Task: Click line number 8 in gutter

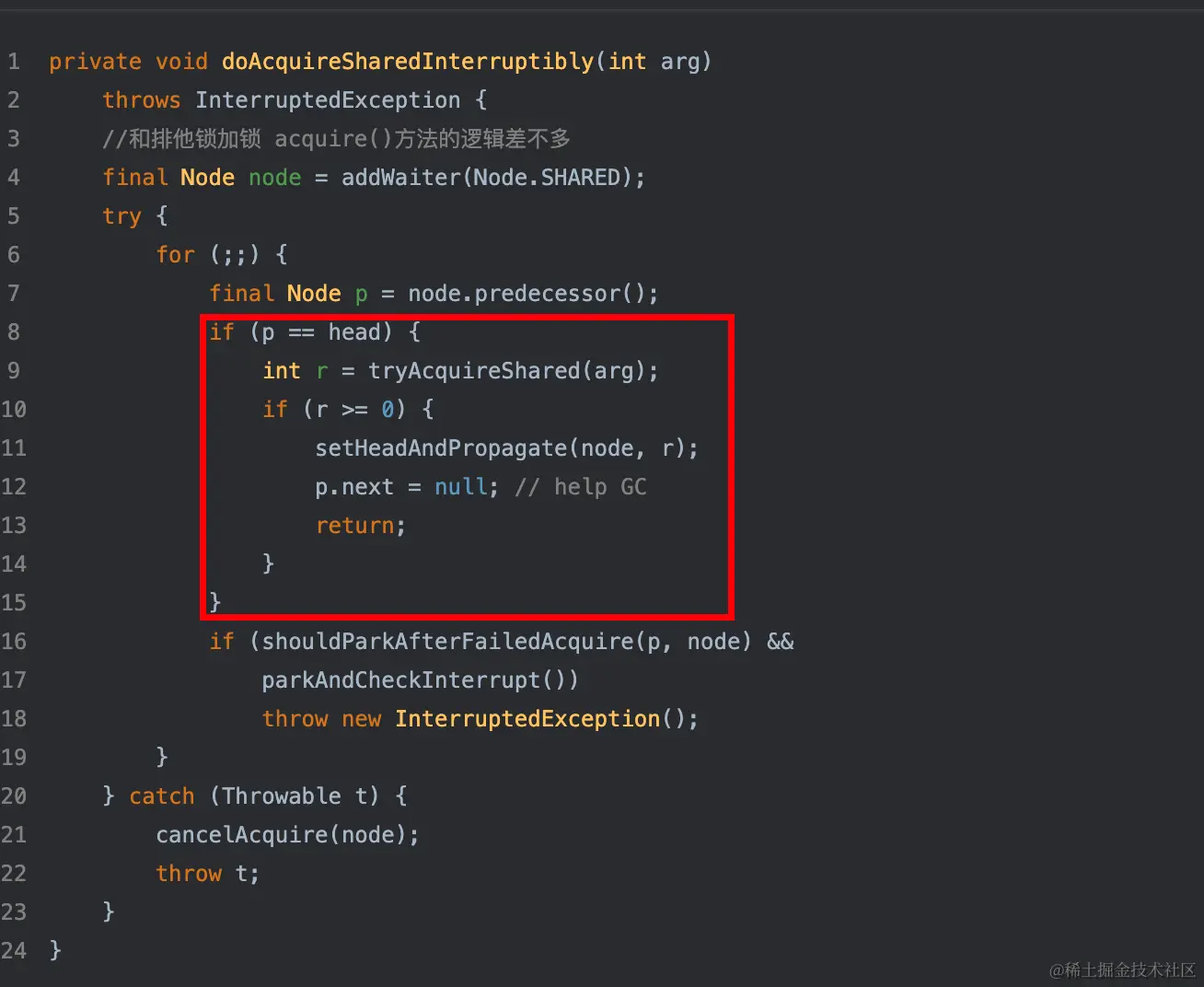Action: coord(13,332)
